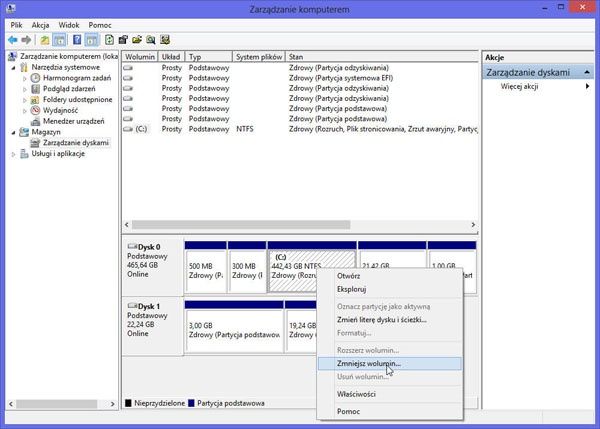Click the Harmonogram zadań clock icon

[x=35, y=78]
